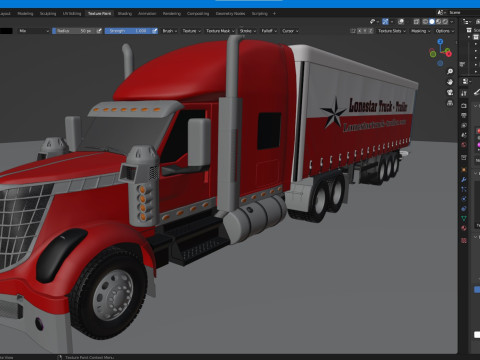The image size is (480, 360).
Task: Switch to the Modeling workspace tab
Action: click(25, 14)
